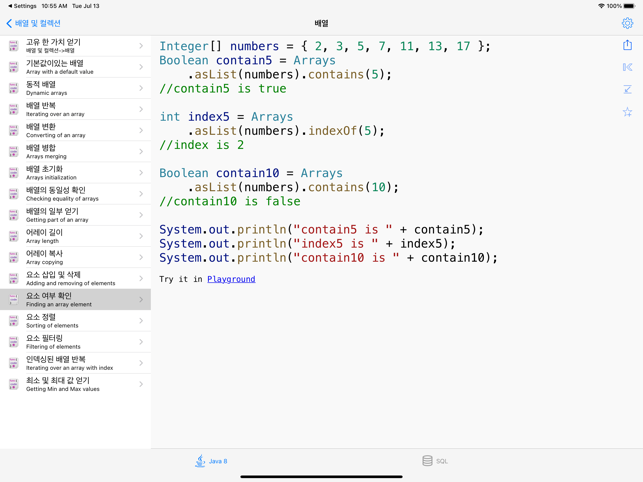Viewport: 643px width, 482px height.
Task: Tap the icon beside 'Array length'
Action: [14, 236]
